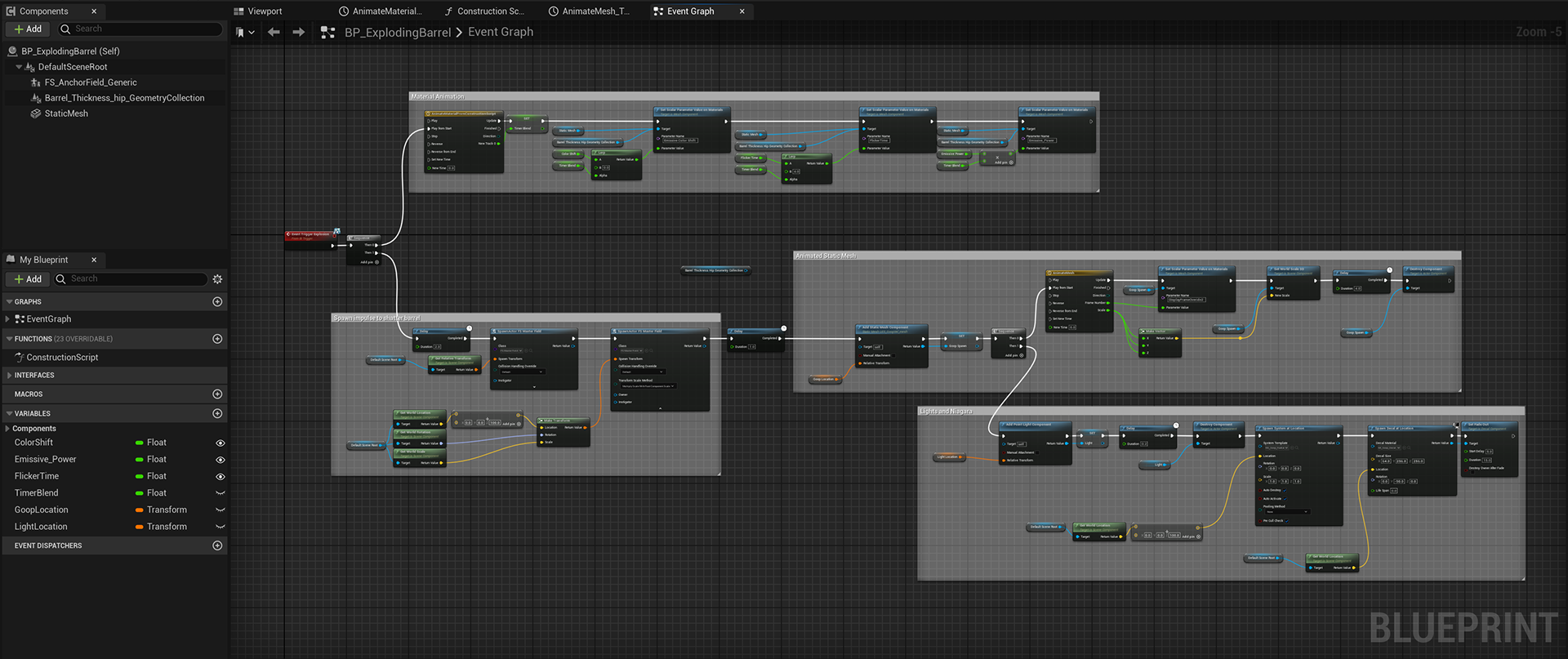
Task: Select Animated Static Mesh comment title
Action: coord(826,256)
